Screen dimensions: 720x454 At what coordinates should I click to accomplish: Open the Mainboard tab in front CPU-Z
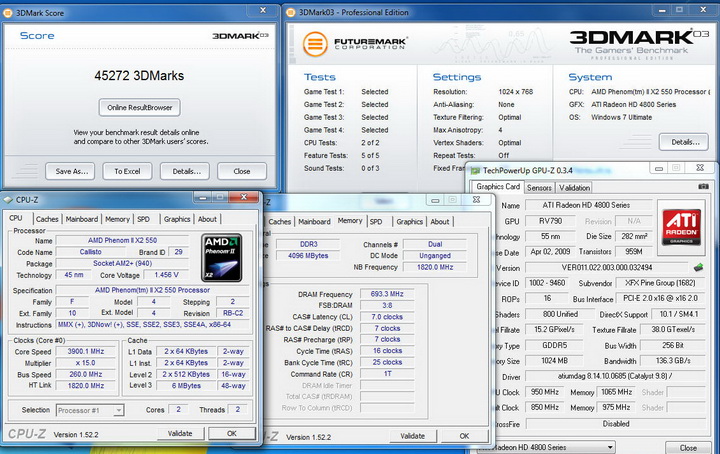coord(82,219)
